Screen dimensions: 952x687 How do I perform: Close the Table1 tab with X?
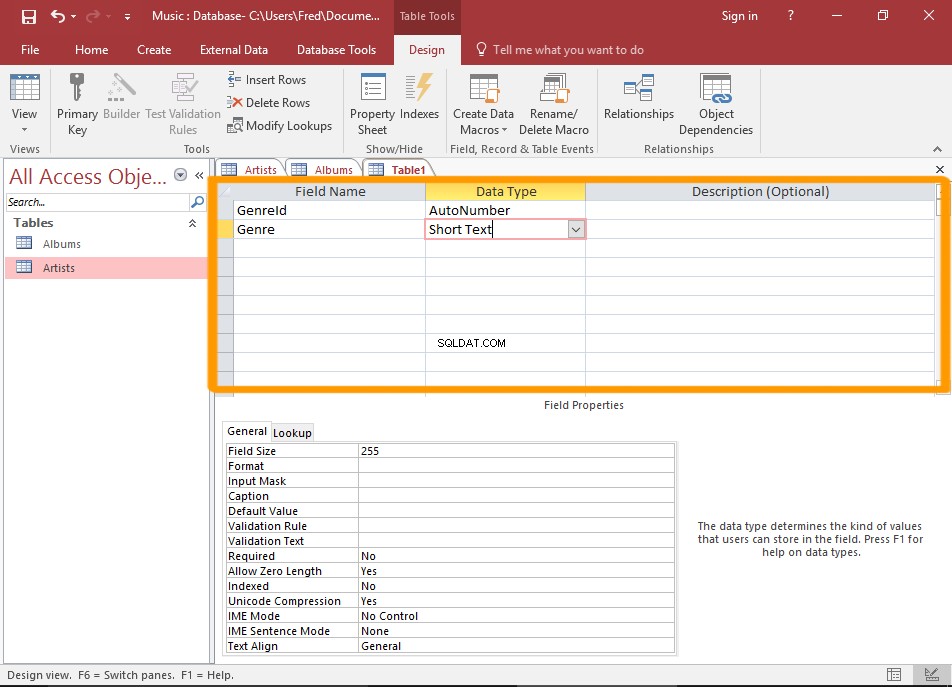click(940, 169)
